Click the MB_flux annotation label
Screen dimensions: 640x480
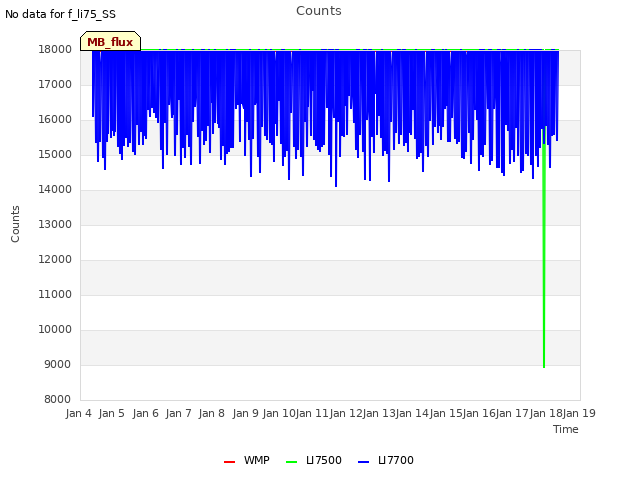tap(110, 42)
